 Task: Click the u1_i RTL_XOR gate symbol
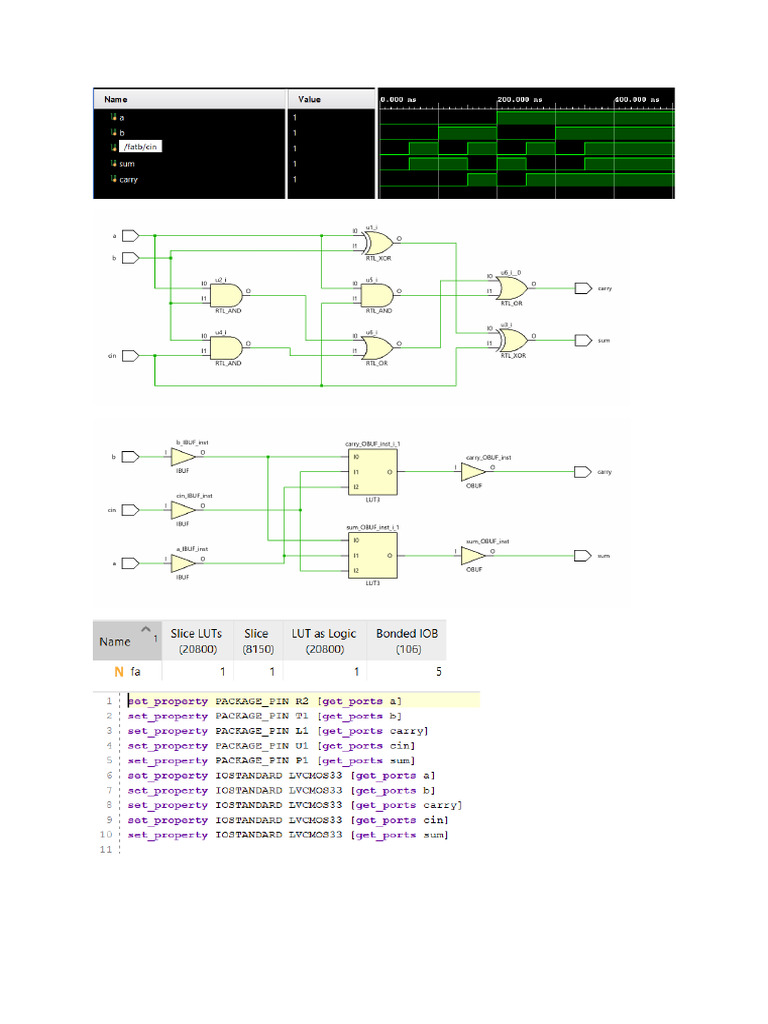[379, 244]
